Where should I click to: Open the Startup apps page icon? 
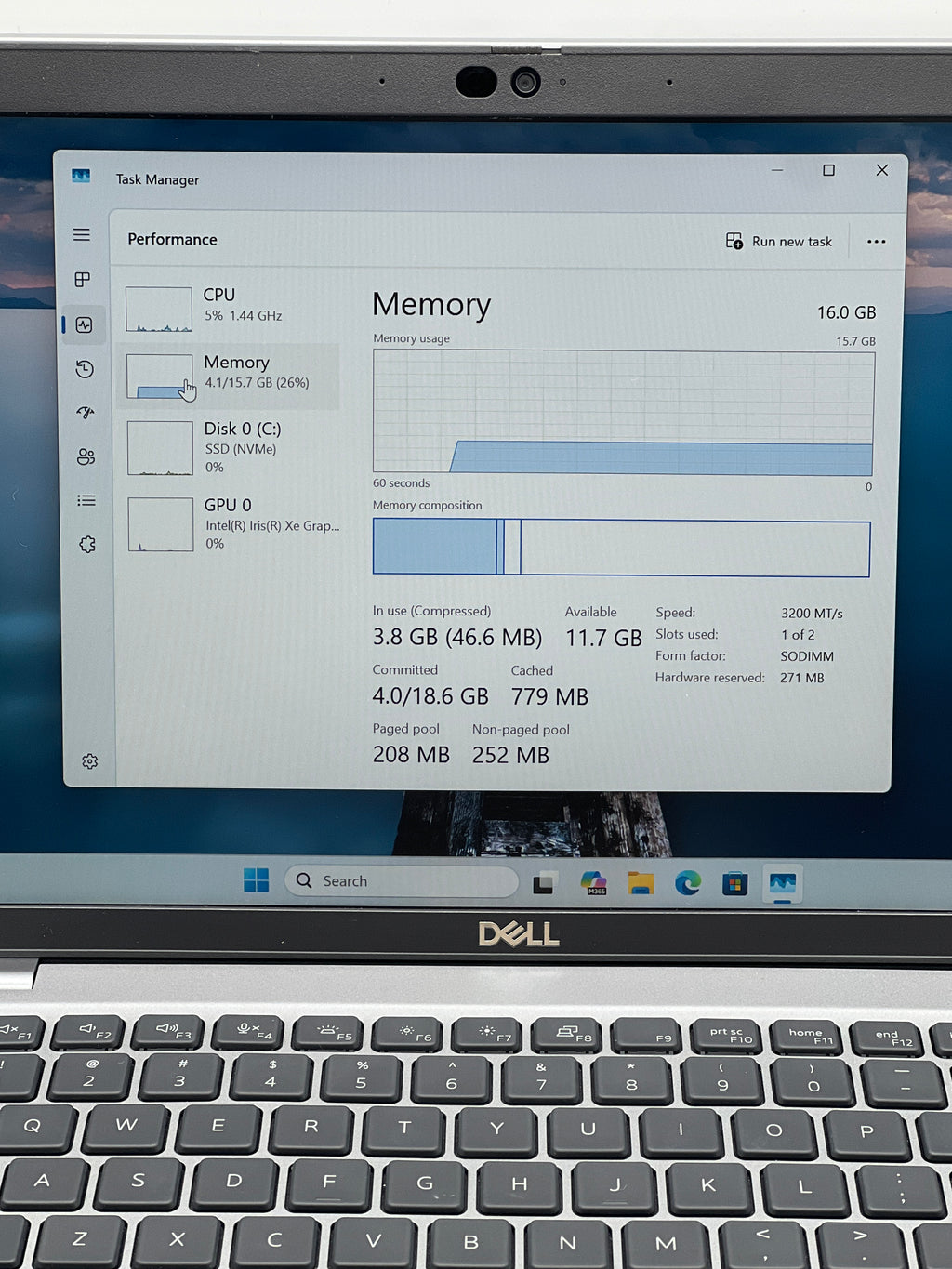(86, 413)
